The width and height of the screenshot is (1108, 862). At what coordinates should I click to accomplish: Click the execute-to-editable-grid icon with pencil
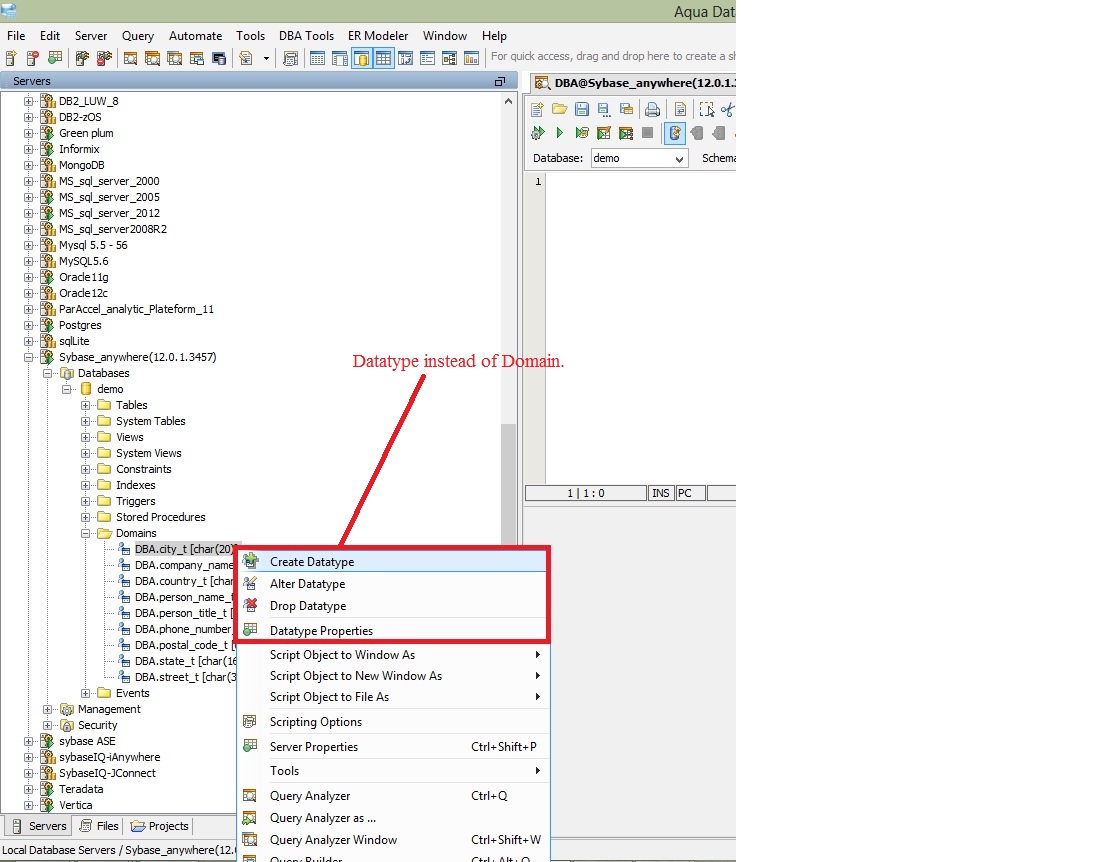603,133
